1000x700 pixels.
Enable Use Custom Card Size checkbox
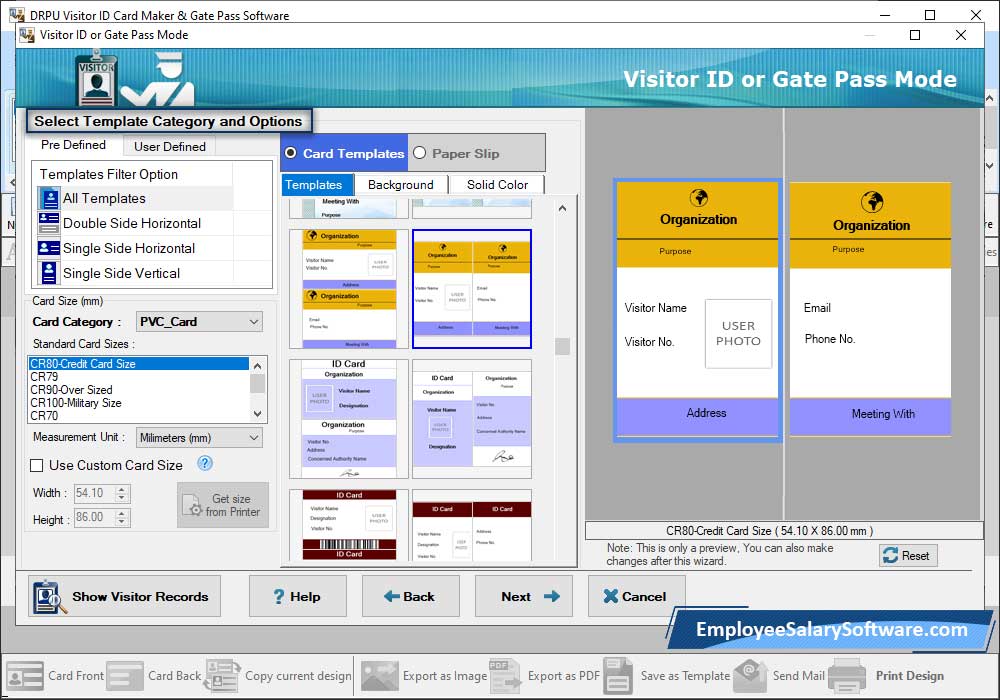click(37, 465)
